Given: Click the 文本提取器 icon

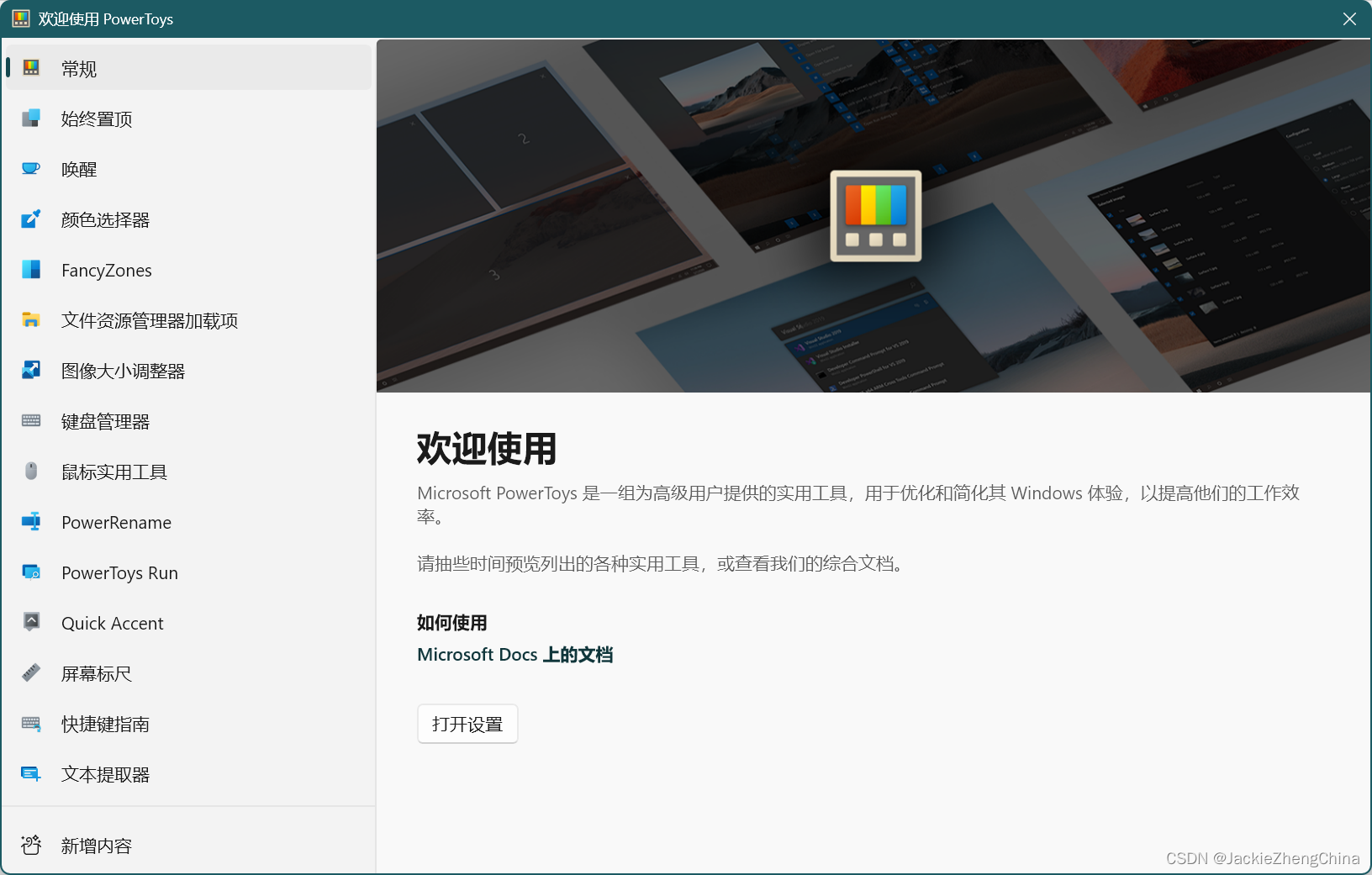Looking at the screenshot, I should click(x=31, y=774).
